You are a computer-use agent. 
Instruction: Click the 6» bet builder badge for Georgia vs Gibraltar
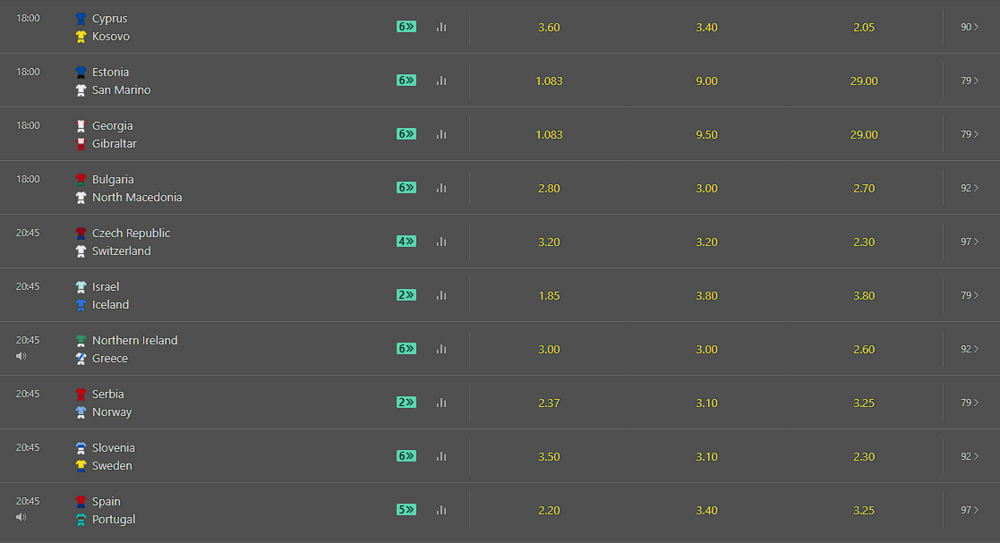[x=406, y=134]
